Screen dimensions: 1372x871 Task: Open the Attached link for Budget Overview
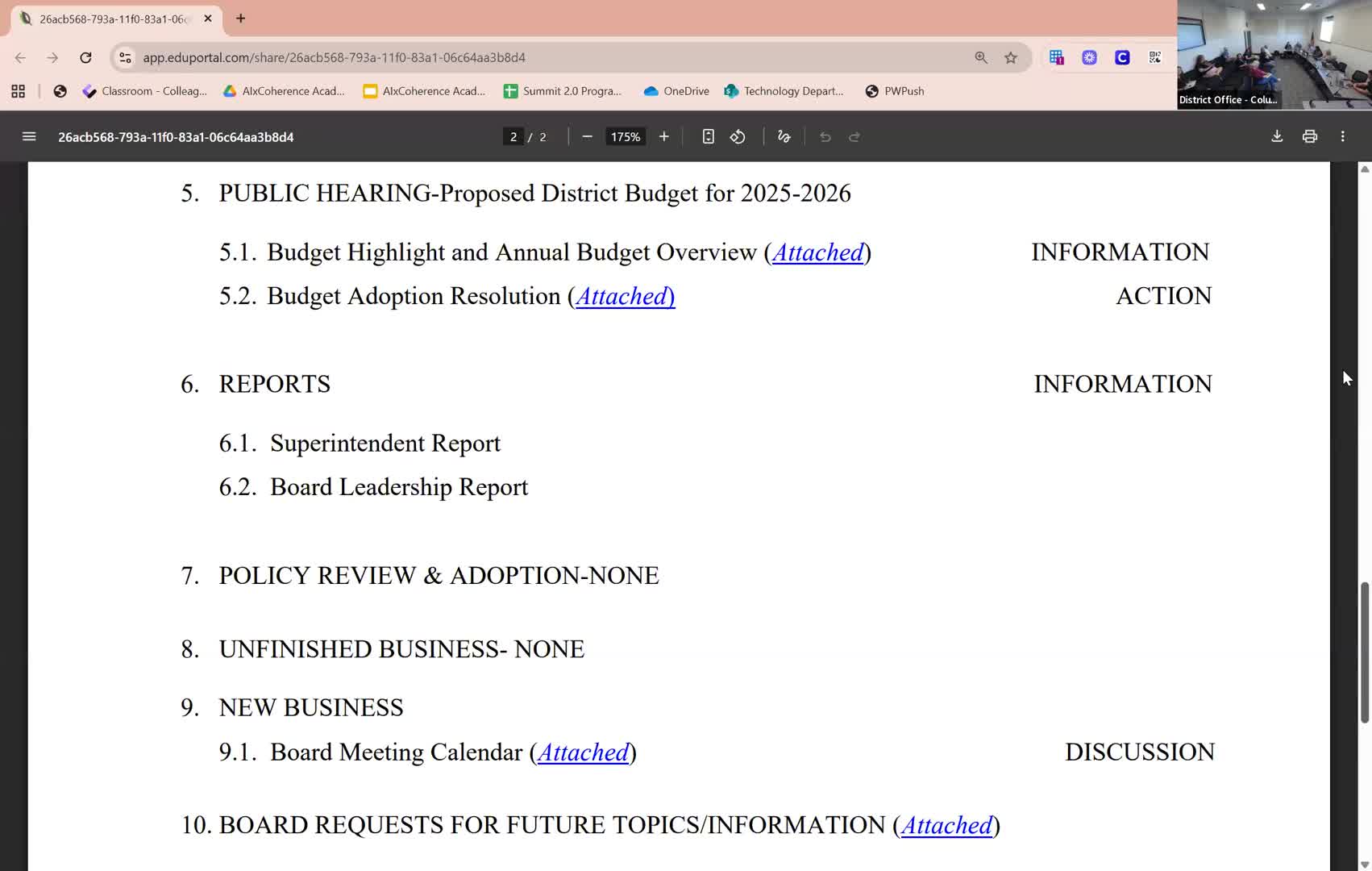[817, 253]
